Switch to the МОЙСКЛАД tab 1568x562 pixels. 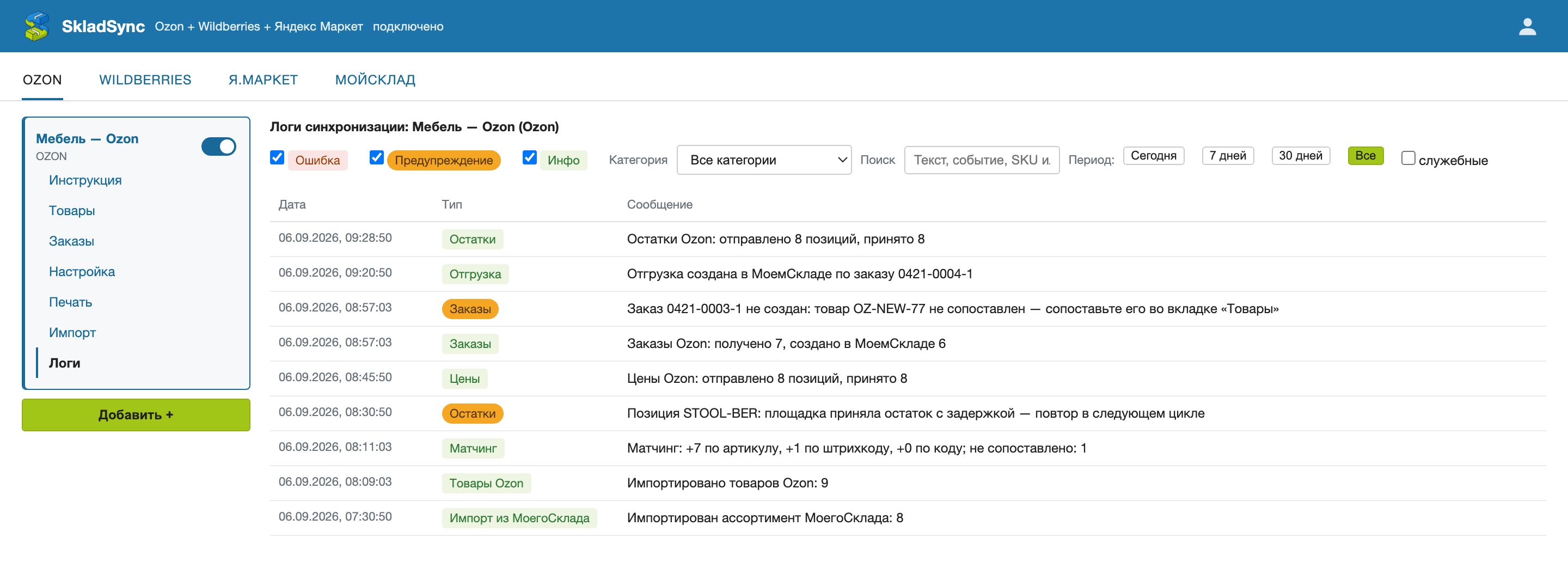tap(375, 80)
